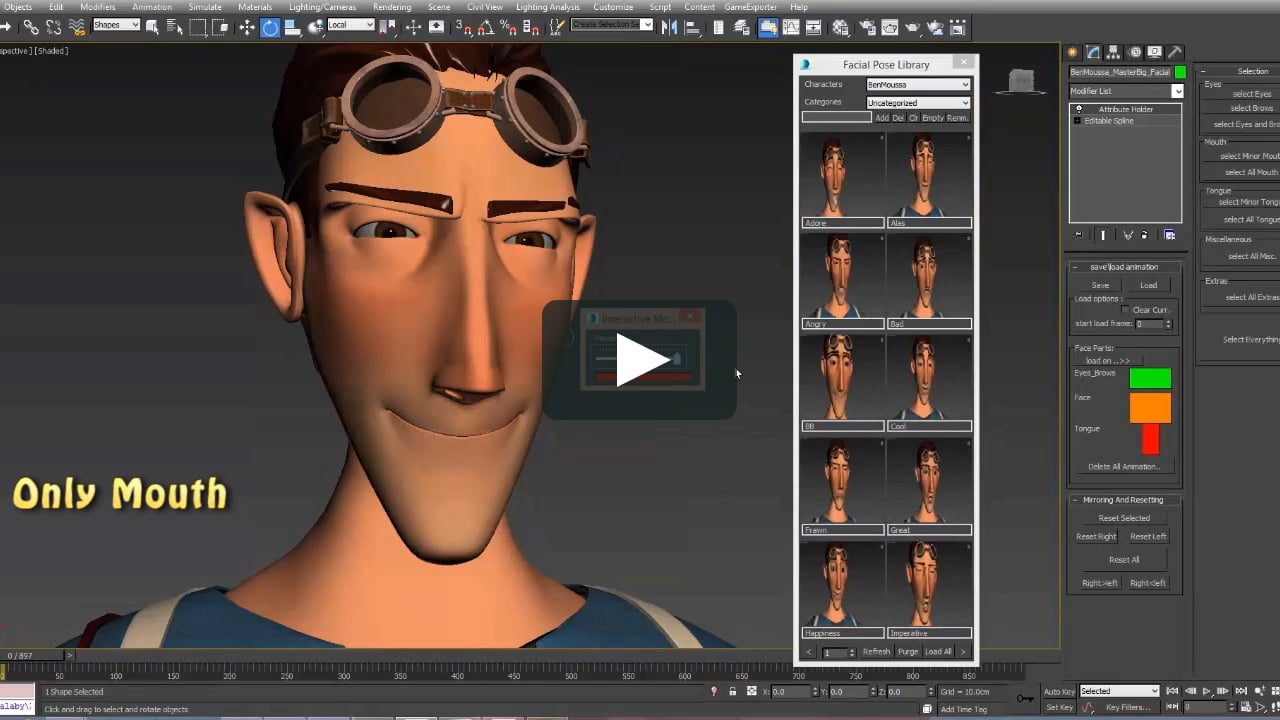
Task: Click object color swatch beside object name
Action: 1180,72
